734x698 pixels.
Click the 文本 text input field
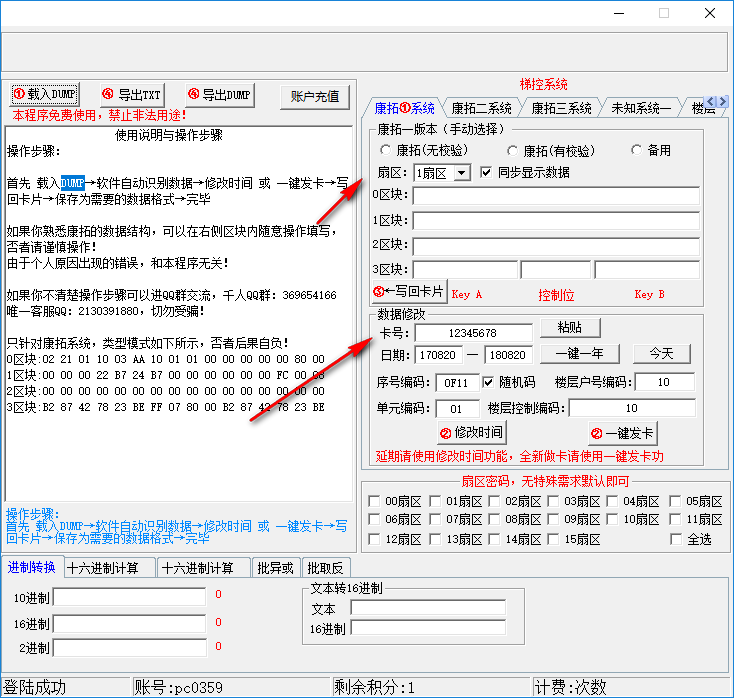coord(428,608)
